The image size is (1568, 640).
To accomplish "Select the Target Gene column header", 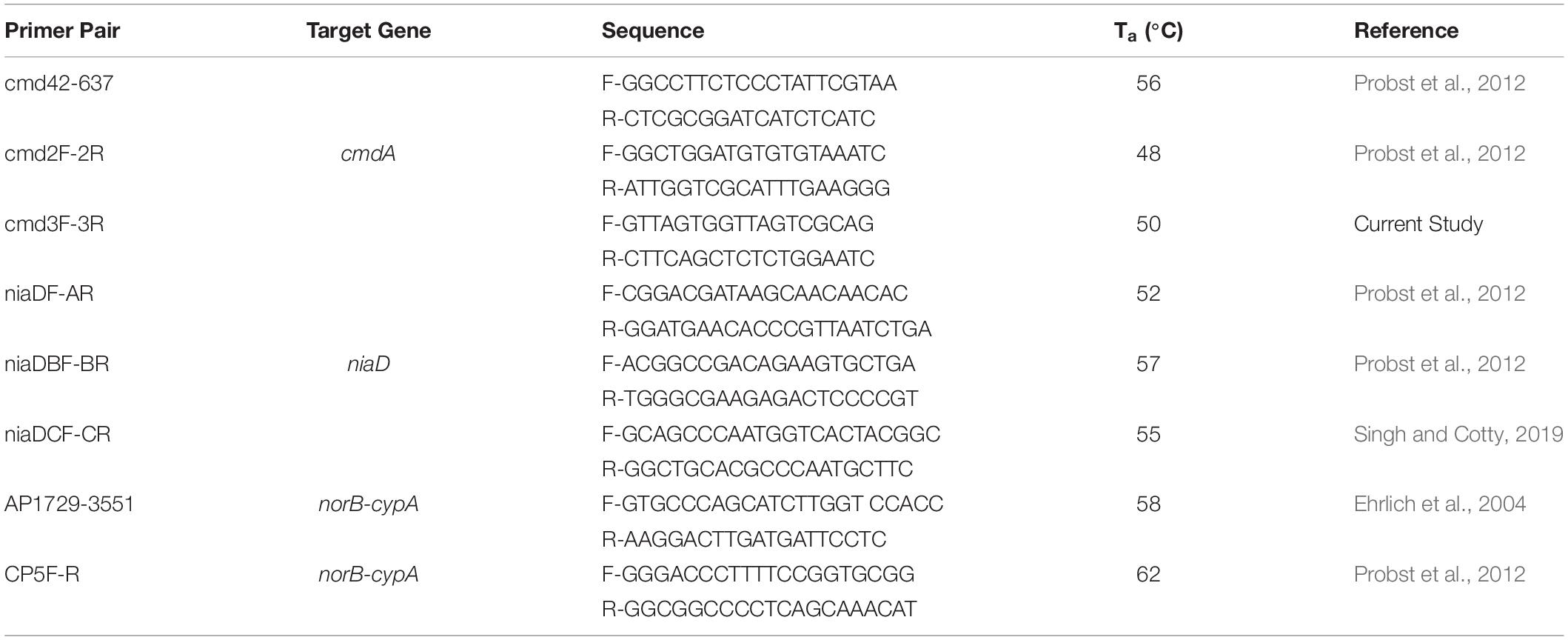I will point(368,30).
